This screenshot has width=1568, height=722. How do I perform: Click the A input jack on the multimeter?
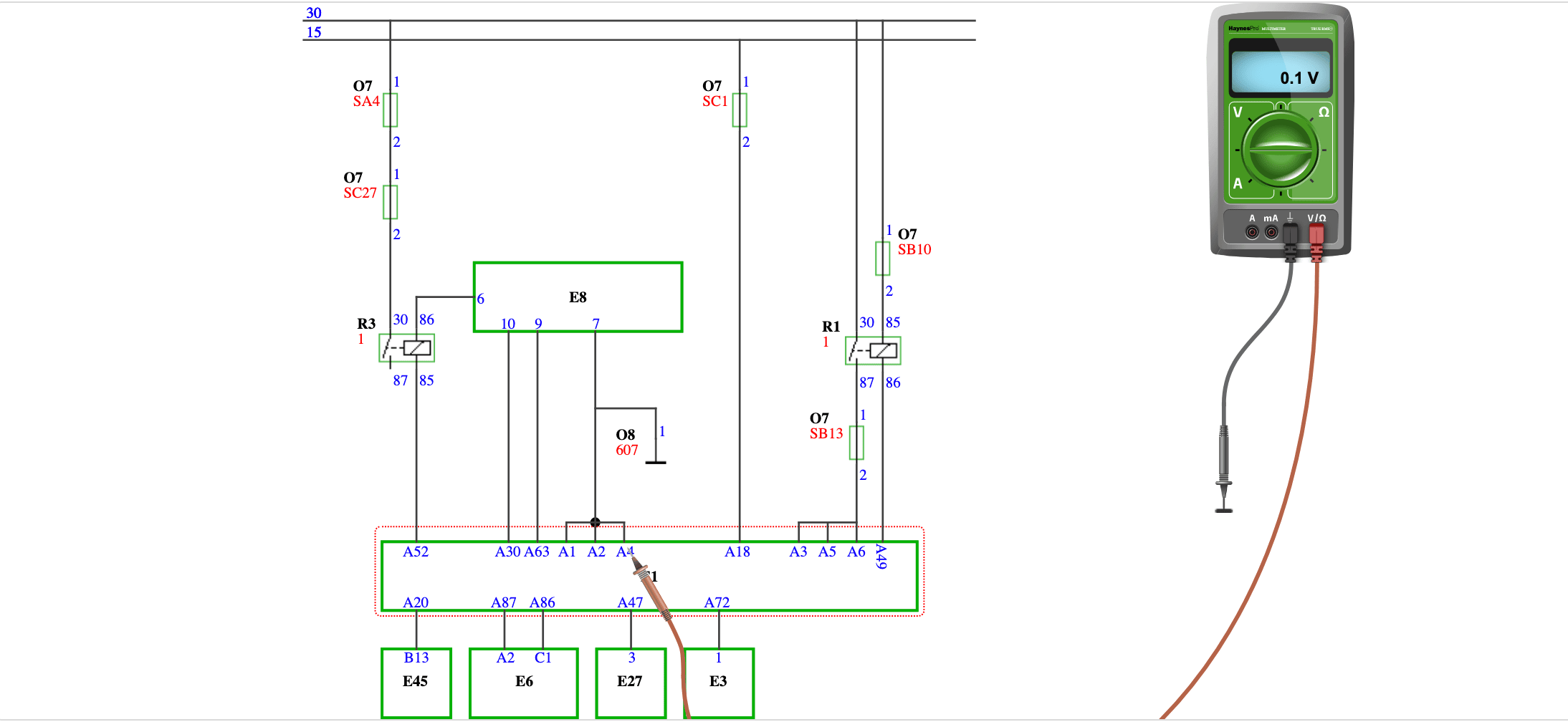point(1252,232)
